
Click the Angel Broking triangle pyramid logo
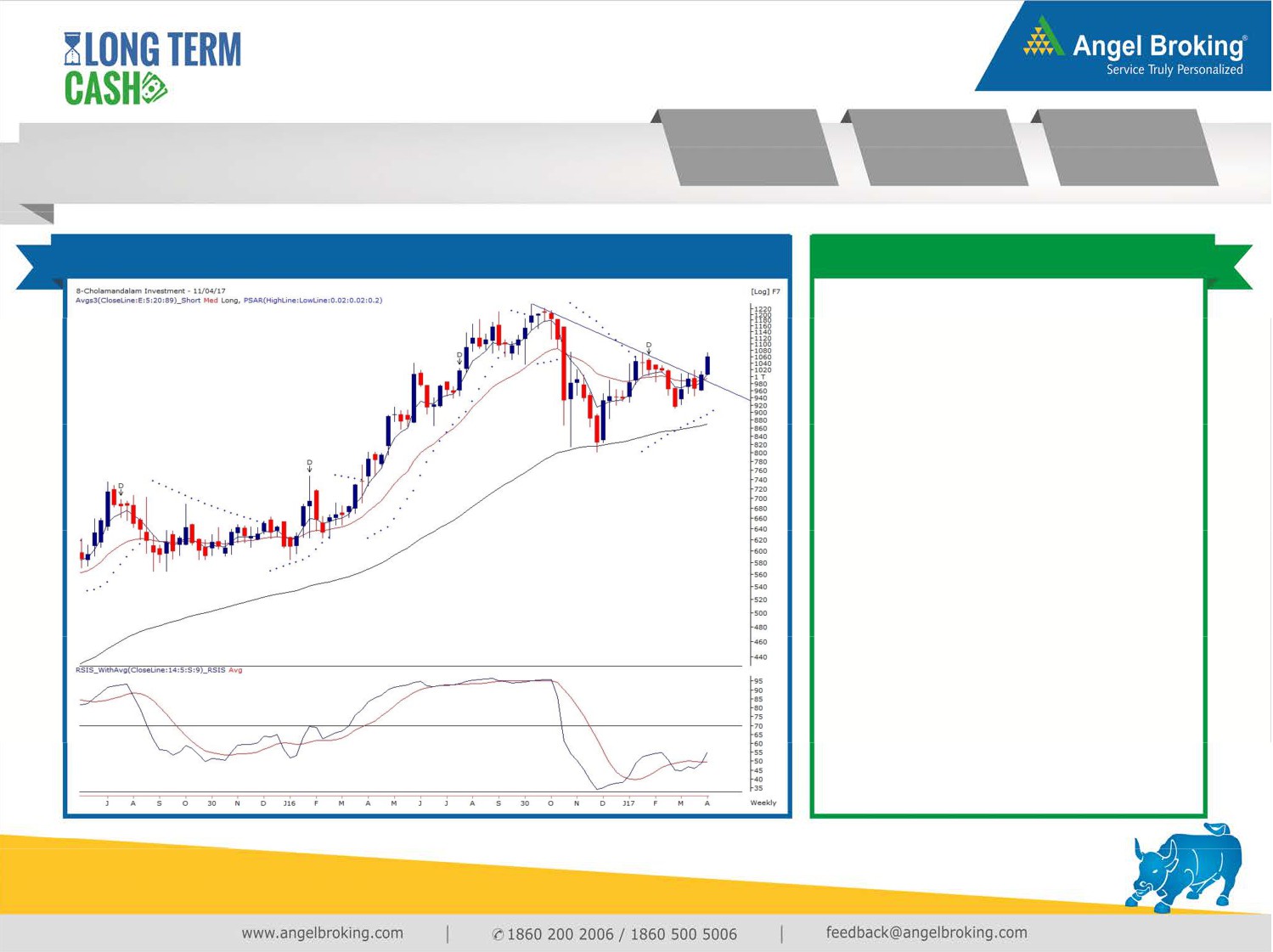(1042, 38)
